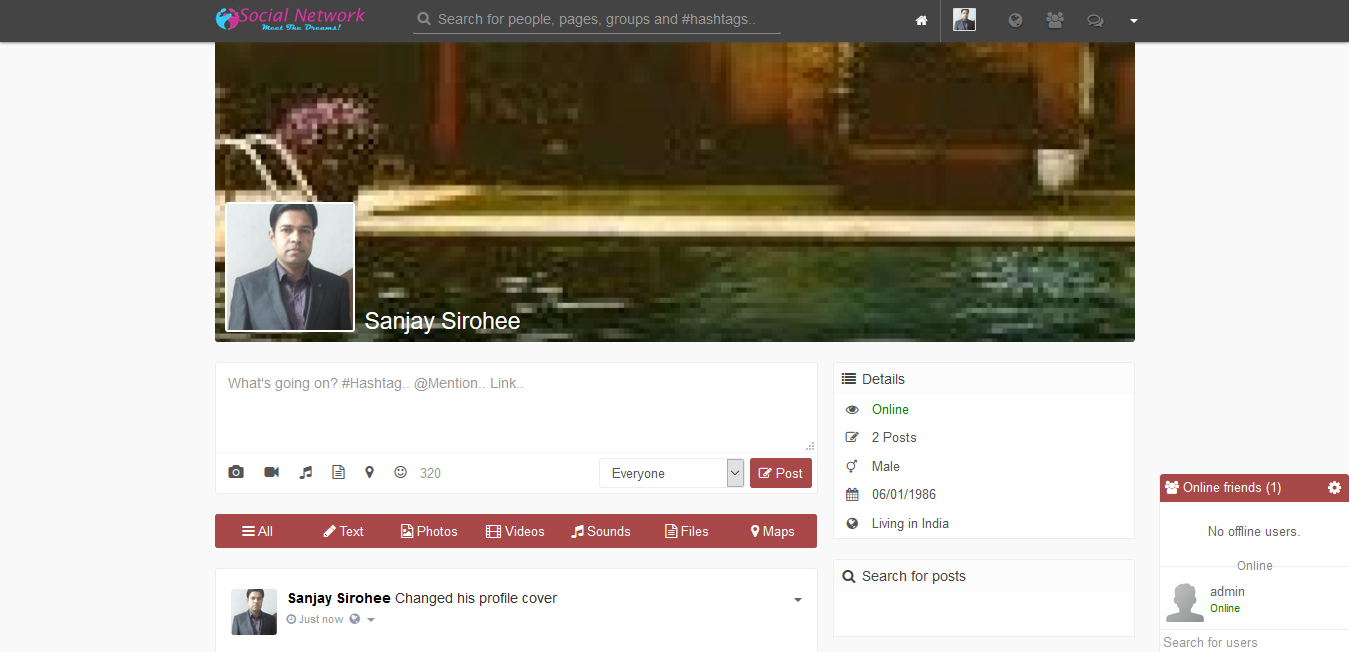
Task: Open friend requests icon in navbar
Action: coord(1054,20)
